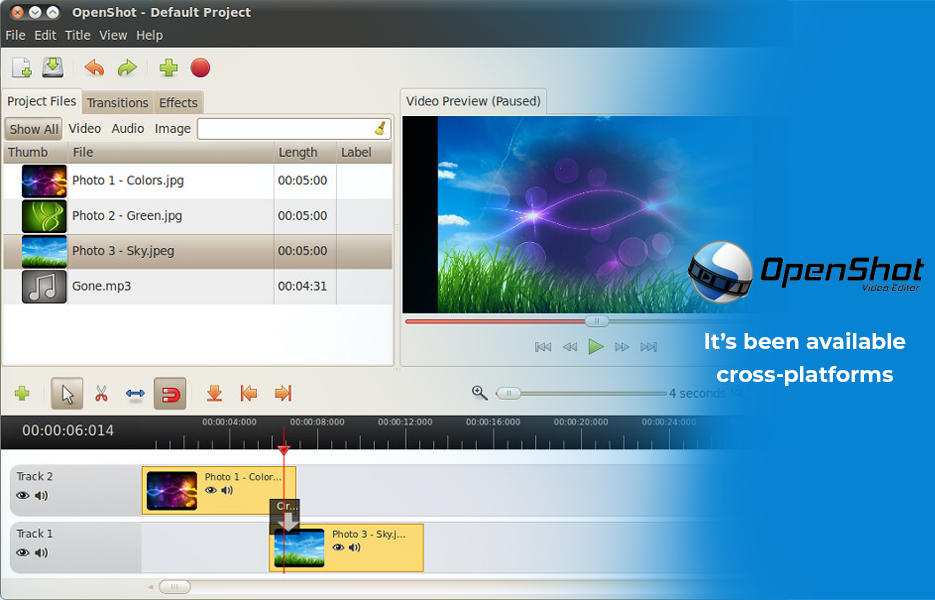Click the video preview seek slider handle

click(596, 321)
